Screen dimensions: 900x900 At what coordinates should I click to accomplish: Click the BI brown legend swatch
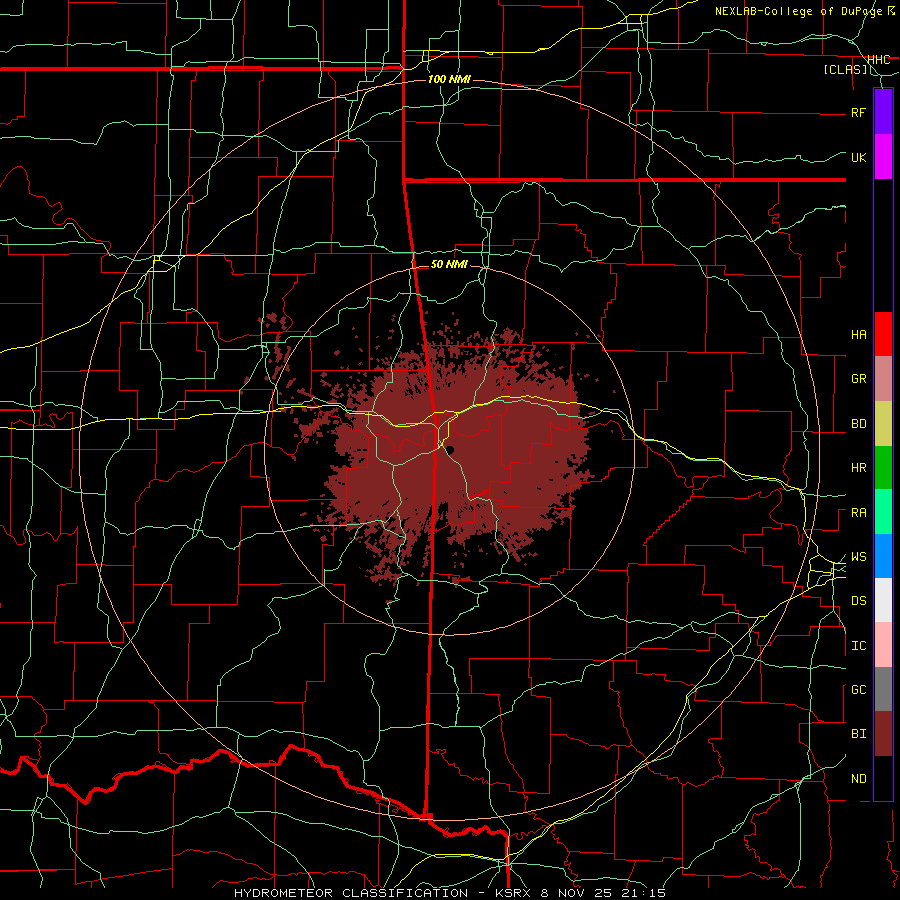pos(883,734)
